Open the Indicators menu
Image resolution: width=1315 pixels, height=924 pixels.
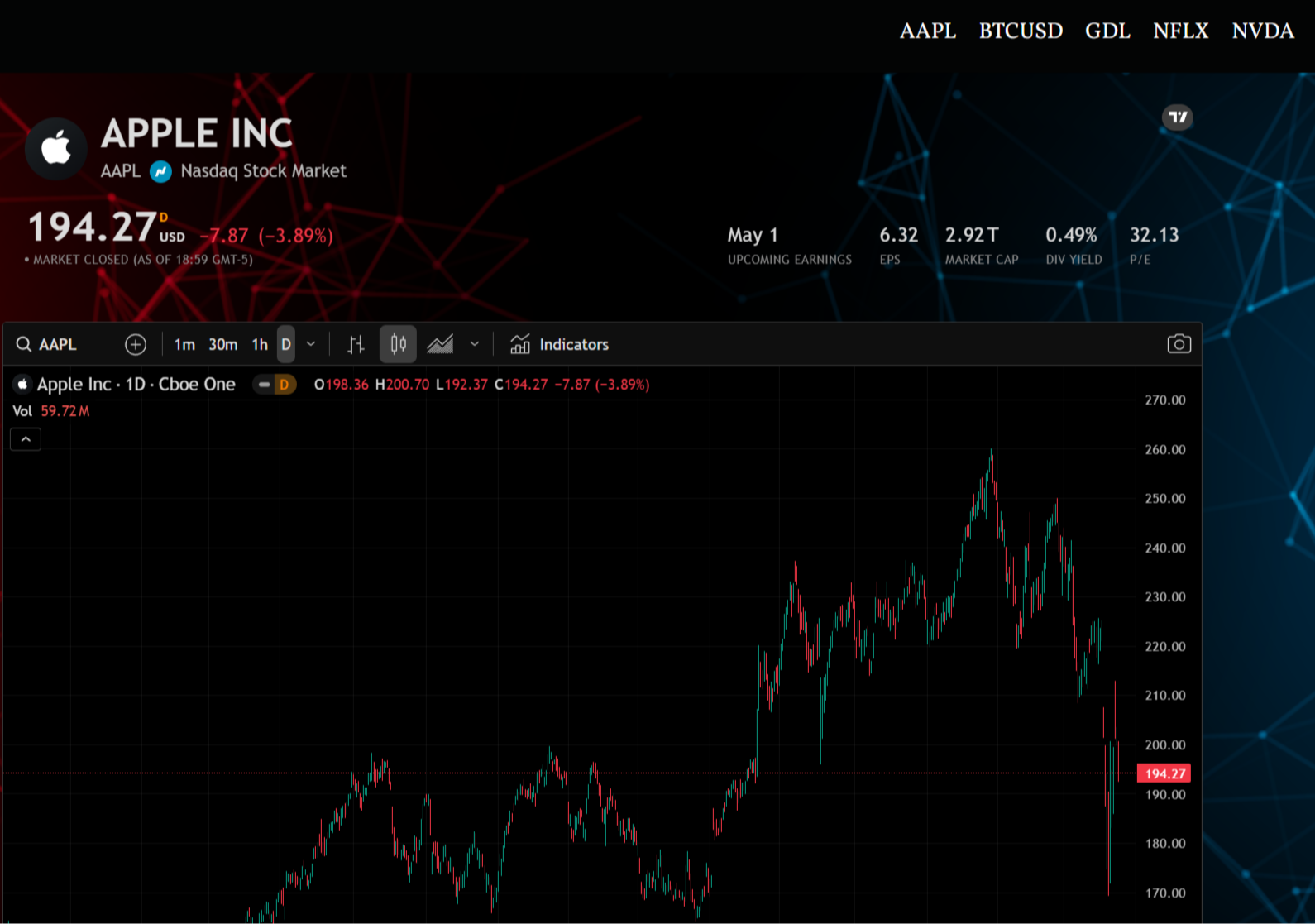(559, 344)
